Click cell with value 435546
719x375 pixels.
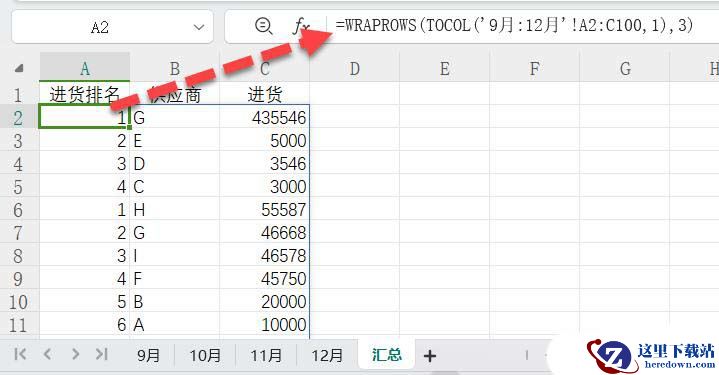265,117
